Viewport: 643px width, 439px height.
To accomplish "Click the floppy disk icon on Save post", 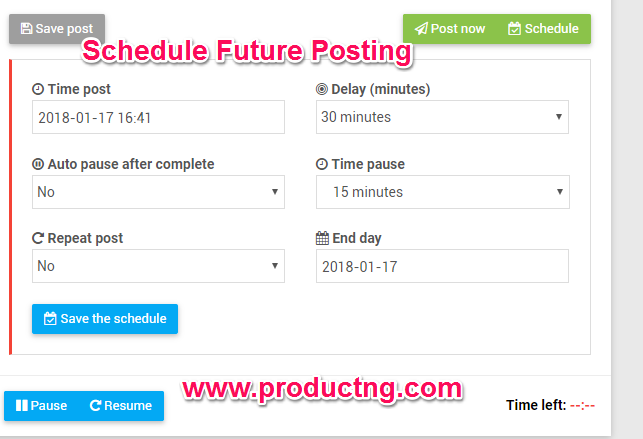I will coord(26,29).
